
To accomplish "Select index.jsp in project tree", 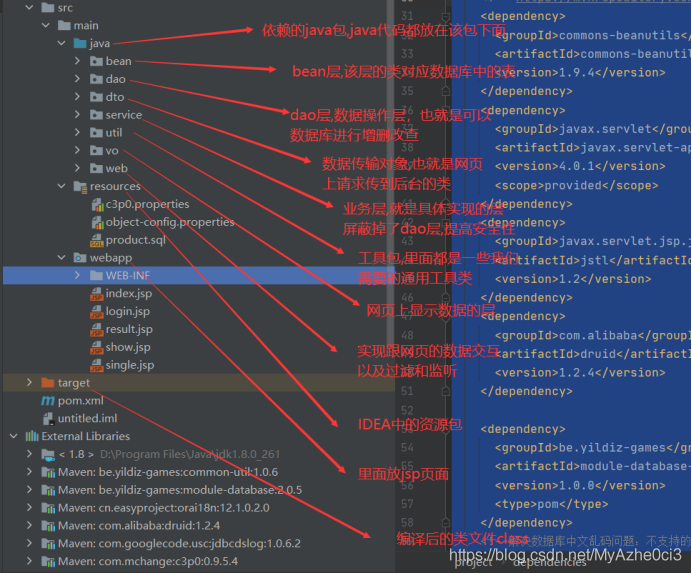I will point(128,293).
